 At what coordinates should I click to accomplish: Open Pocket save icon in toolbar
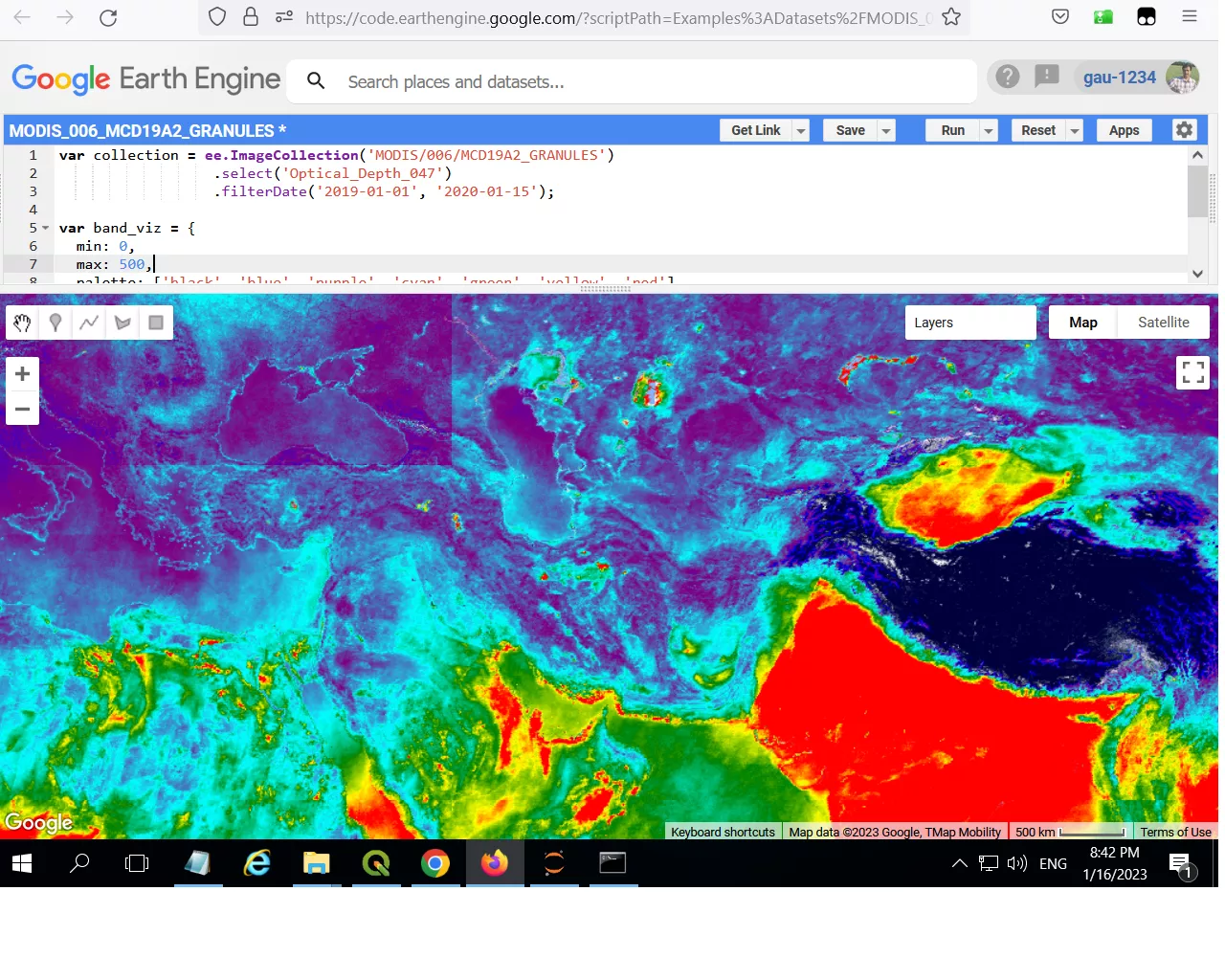tap(1060, 16)
